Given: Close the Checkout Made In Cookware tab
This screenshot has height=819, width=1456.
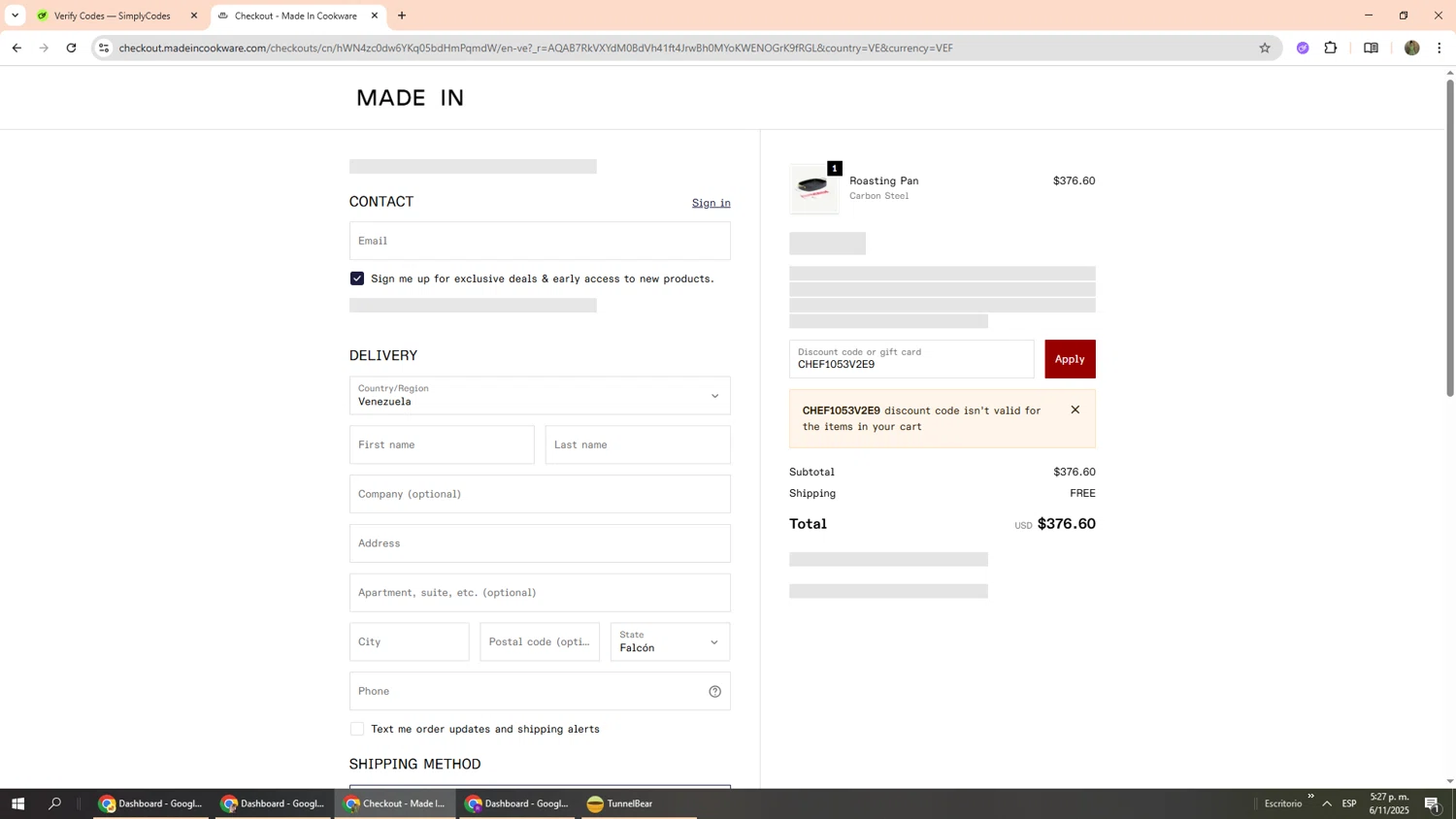Looking at the screenshot, I should [375, 16].
